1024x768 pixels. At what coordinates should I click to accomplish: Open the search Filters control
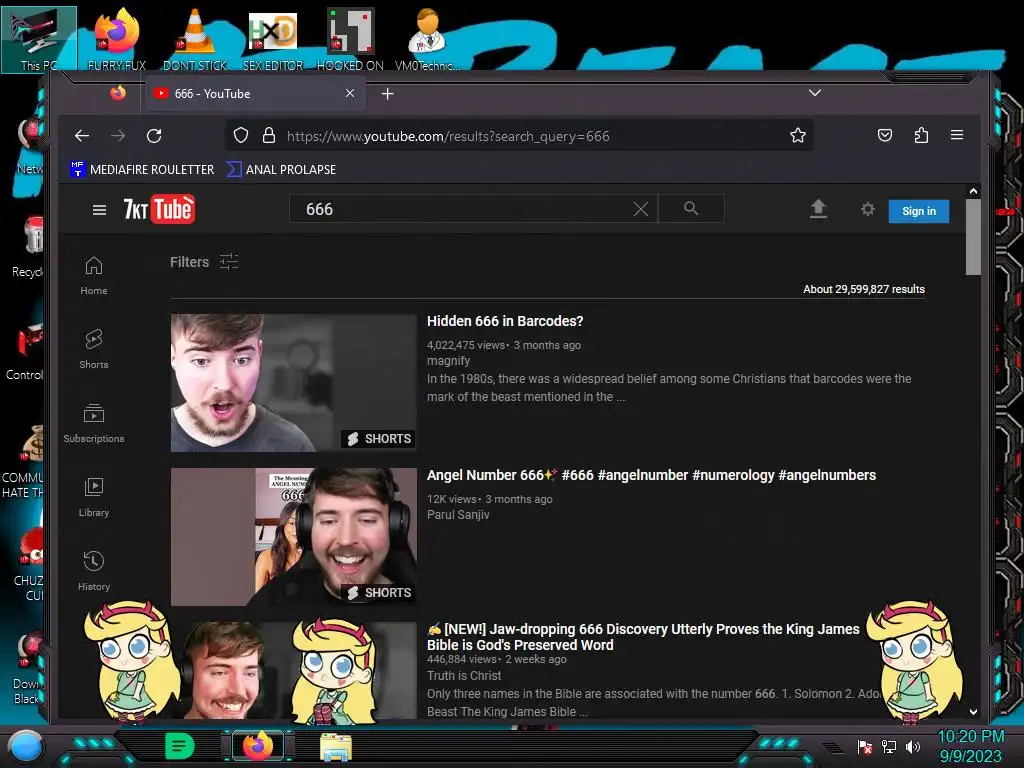[x=204, y=262]
